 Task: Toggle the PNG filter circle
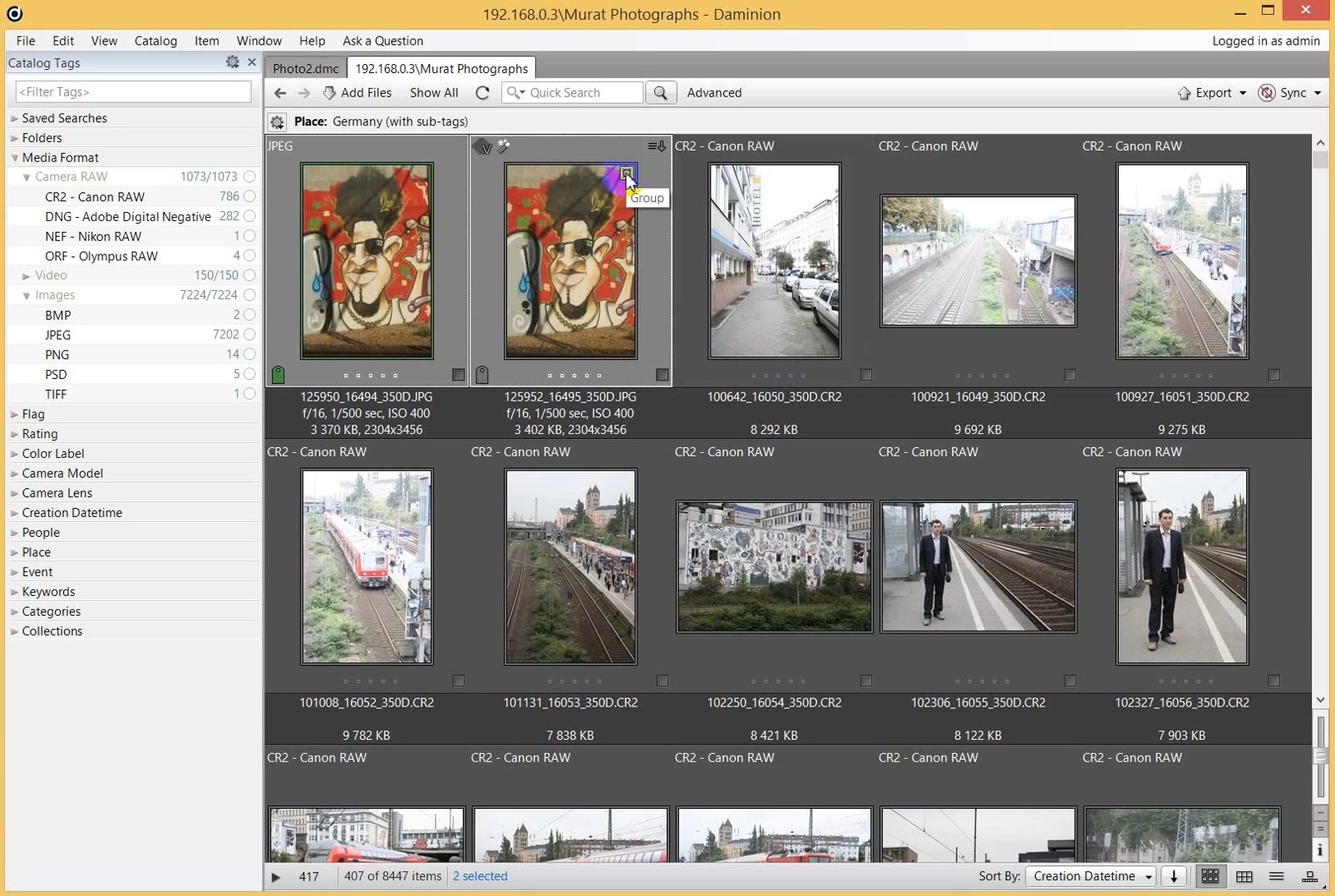point(249,354)
